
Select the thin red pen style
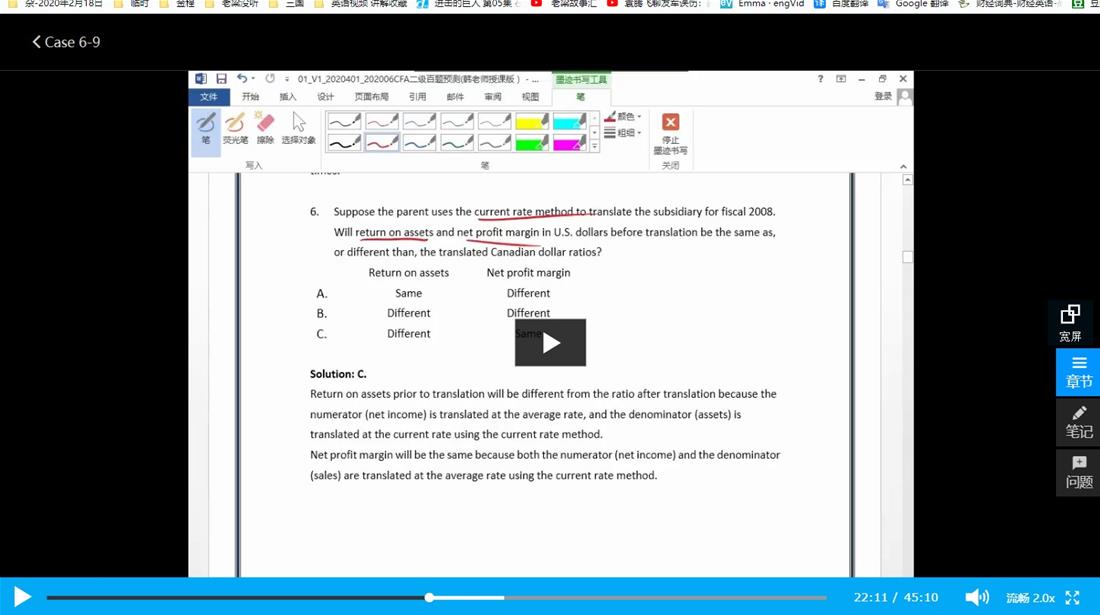click(x=382, y=121)
